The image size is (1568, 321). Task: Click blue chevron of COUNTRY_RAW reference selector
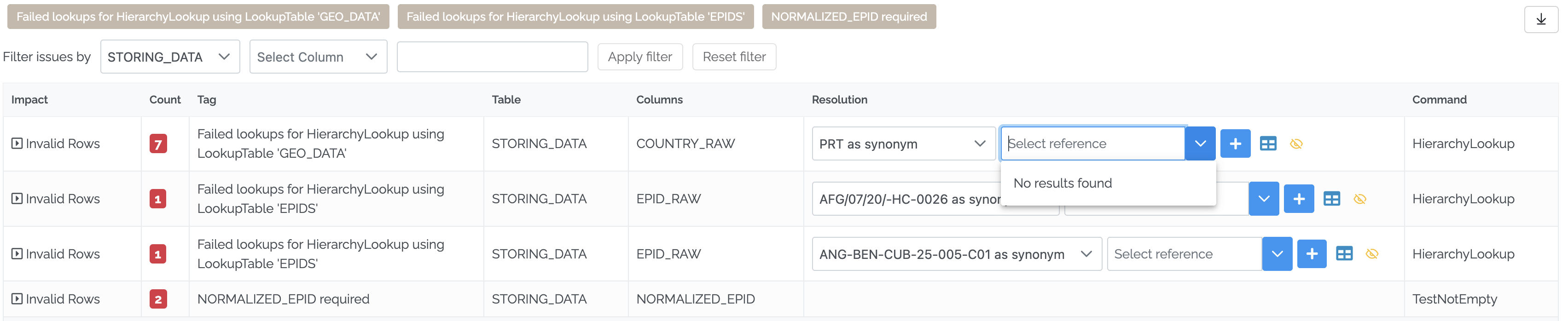click(x=1200, y=143)
